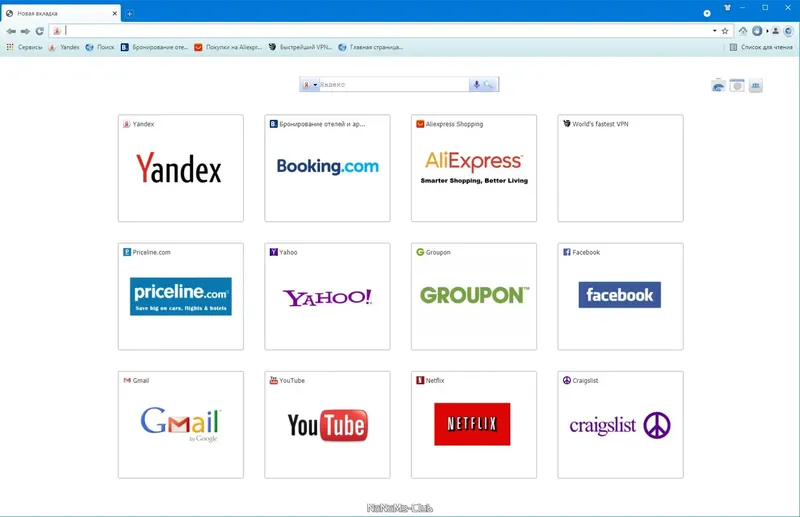Open the Craigslist speed dial tile
Viewport: 800px width, 517px height.
(620, 425)
